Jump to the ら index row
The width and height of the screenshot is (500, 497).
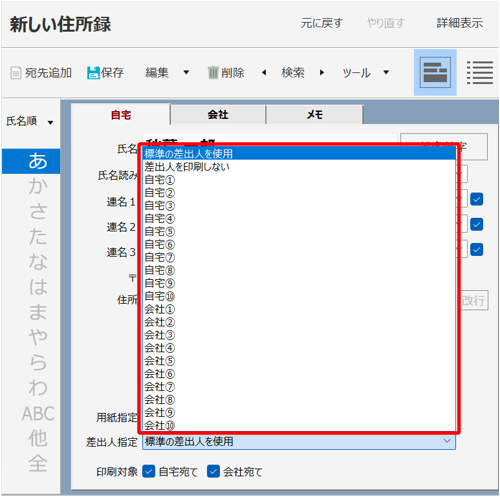(31, 363)
